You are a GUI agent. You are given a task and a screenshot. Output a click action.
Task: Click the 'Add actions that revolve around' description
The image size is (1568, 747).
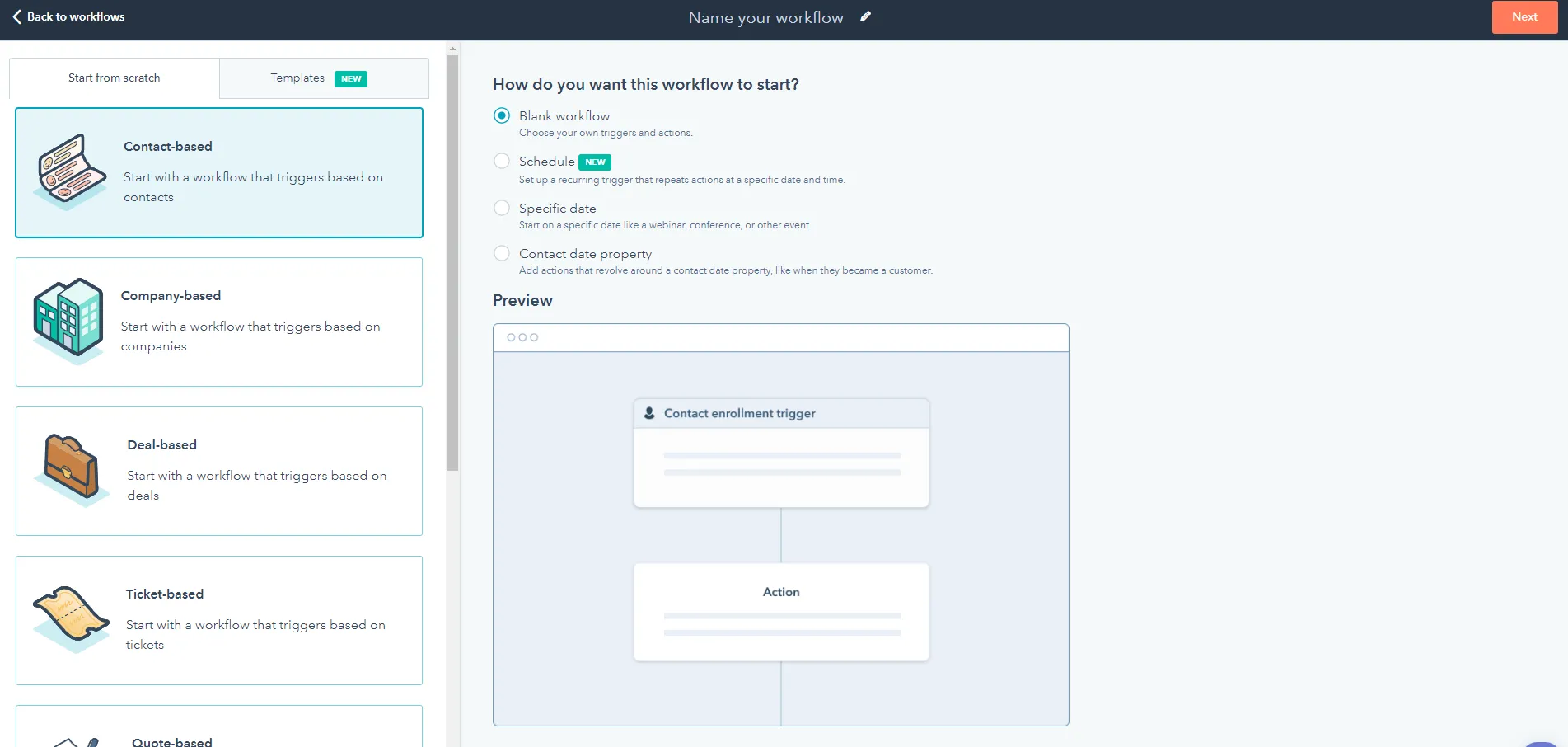pyautogui.click(x=726, y=270)
